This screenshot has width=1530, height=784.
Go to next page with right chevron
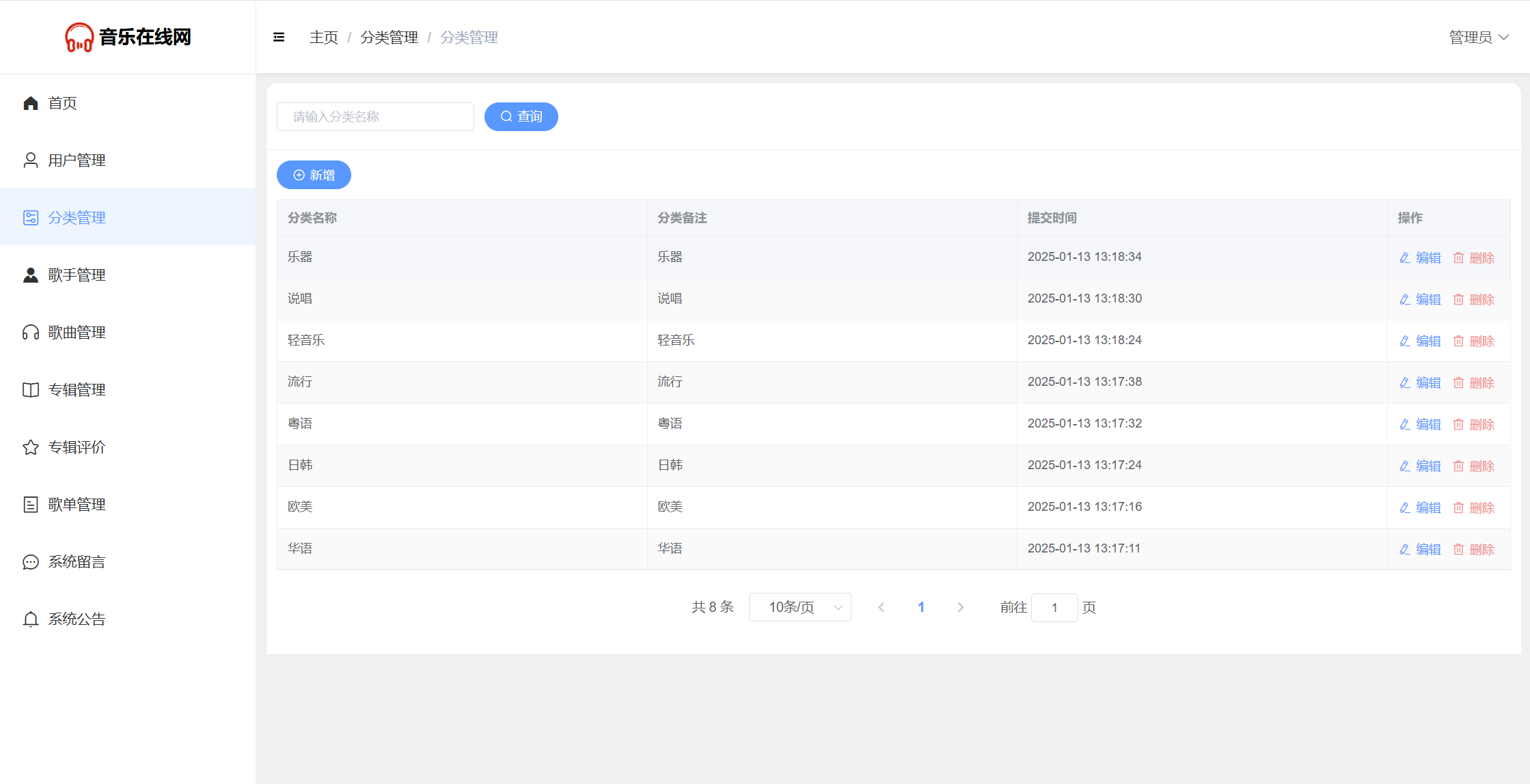(x=961, y=607)
